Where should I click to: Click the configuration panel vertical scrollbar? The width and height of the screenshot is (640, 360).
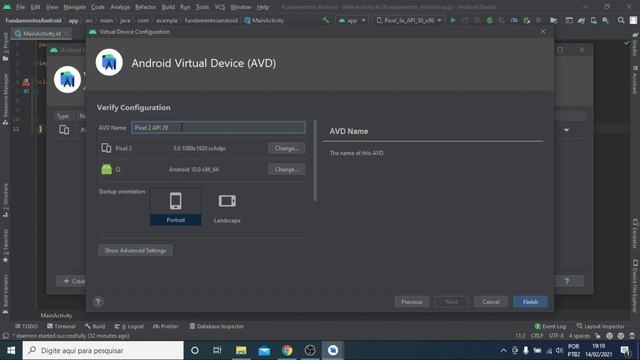pyautogui.click(x=315, y=161)
